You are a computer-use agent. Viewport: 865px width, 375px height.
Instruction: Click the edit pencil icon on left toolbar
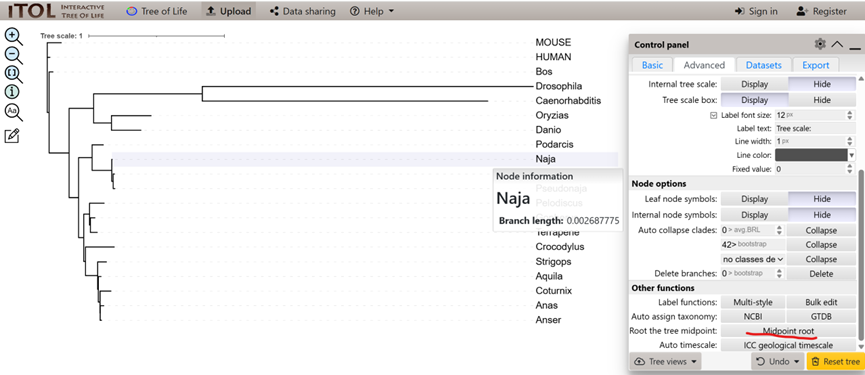[12, 136]
